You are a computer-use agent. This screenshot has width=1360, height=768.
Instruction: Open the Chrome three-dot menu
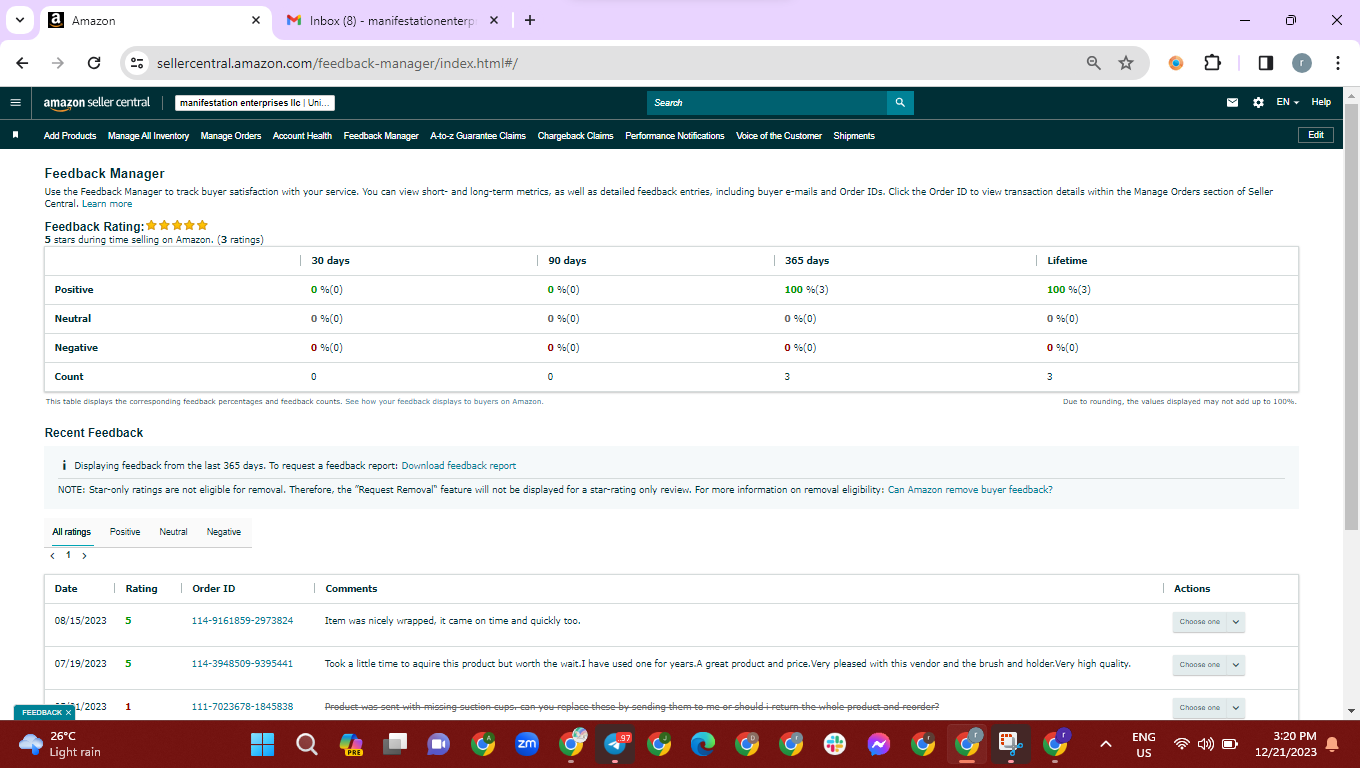(x=1338, y=63)
